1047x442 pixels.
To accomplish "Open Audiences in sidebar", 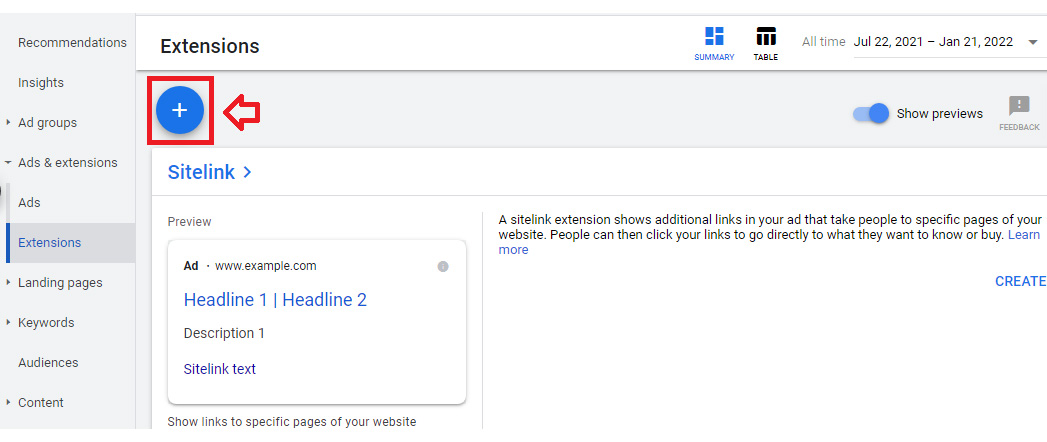I will click(x=48, y=363).
